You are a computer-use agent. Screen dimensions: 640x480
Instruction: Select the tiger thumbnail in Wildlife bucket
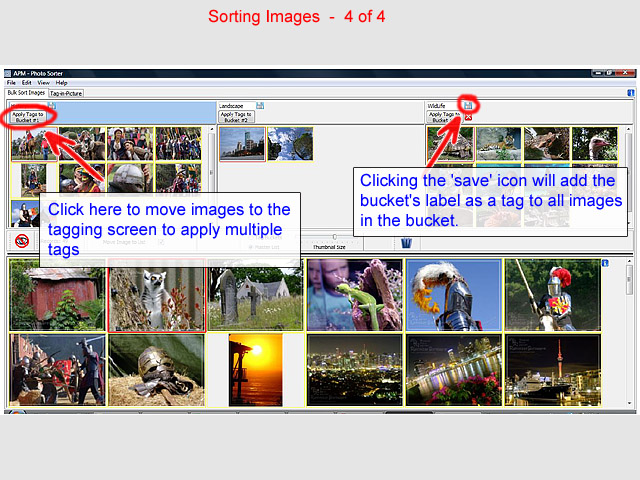(x=499, y=144)
